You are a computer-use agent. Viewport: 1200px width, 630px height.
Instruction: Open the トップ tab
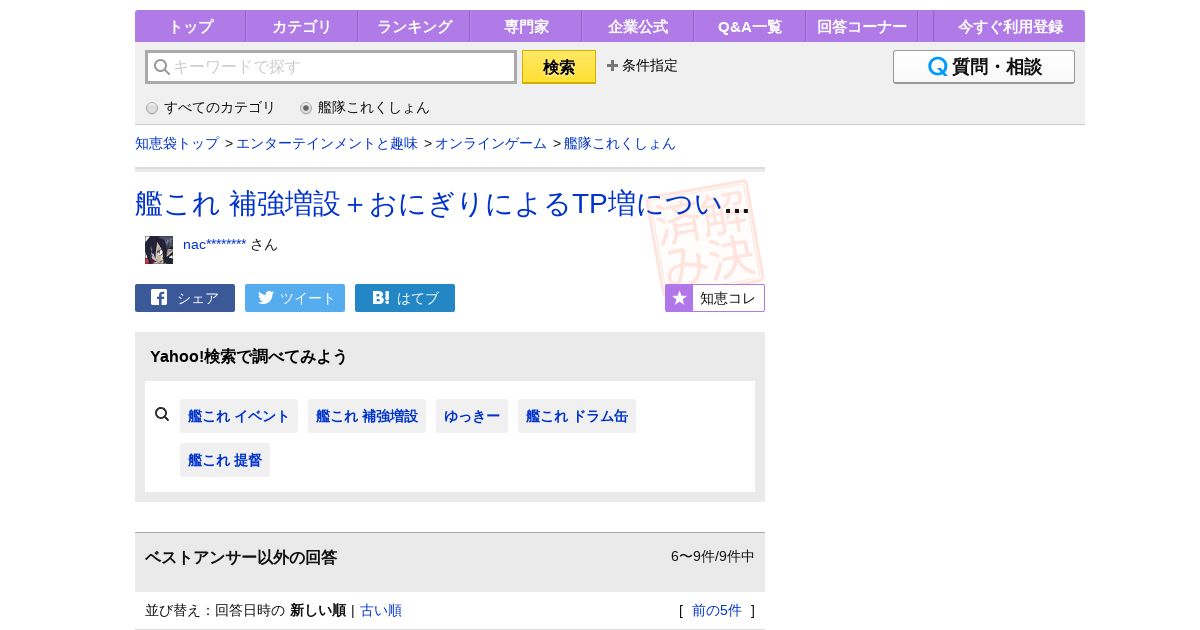click(x=190, y=26)
